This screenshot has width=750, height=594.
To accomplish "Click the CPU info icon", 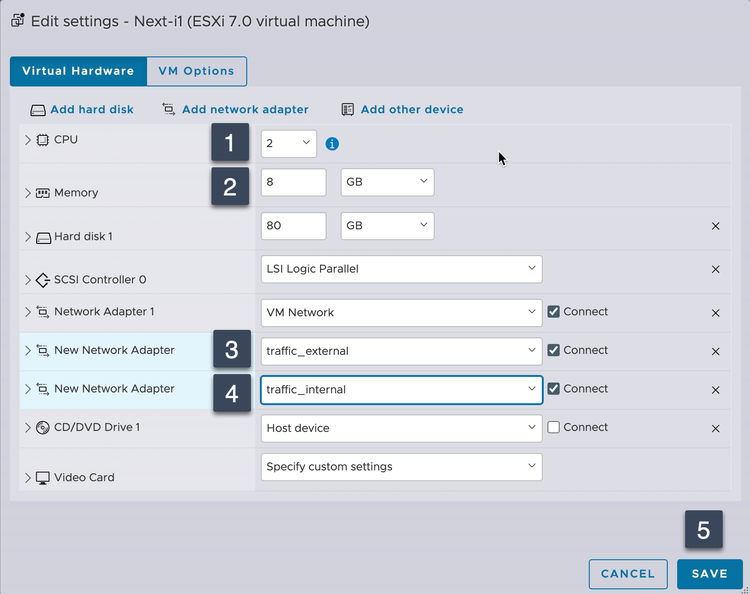I will point(332,144).
